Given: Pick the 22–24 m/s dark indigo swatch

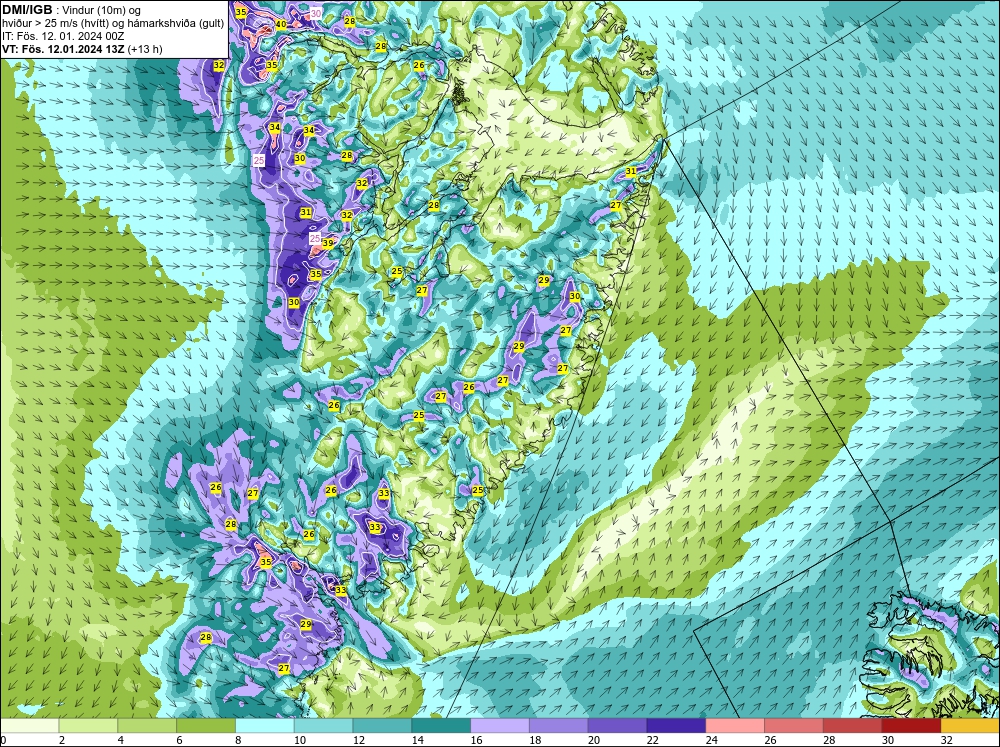Looking at the screenshot, I should point(676,726).
